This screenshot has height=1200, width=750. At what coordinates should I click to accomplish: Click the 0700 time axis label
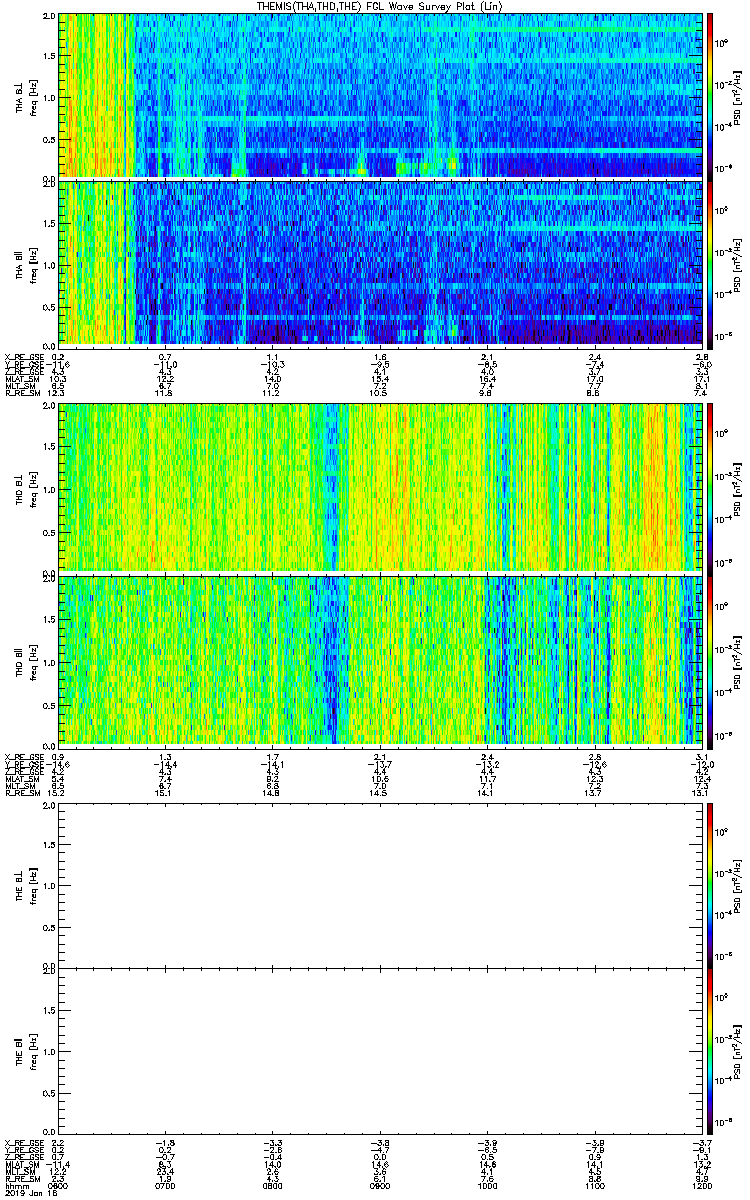tap(165, 1184)
